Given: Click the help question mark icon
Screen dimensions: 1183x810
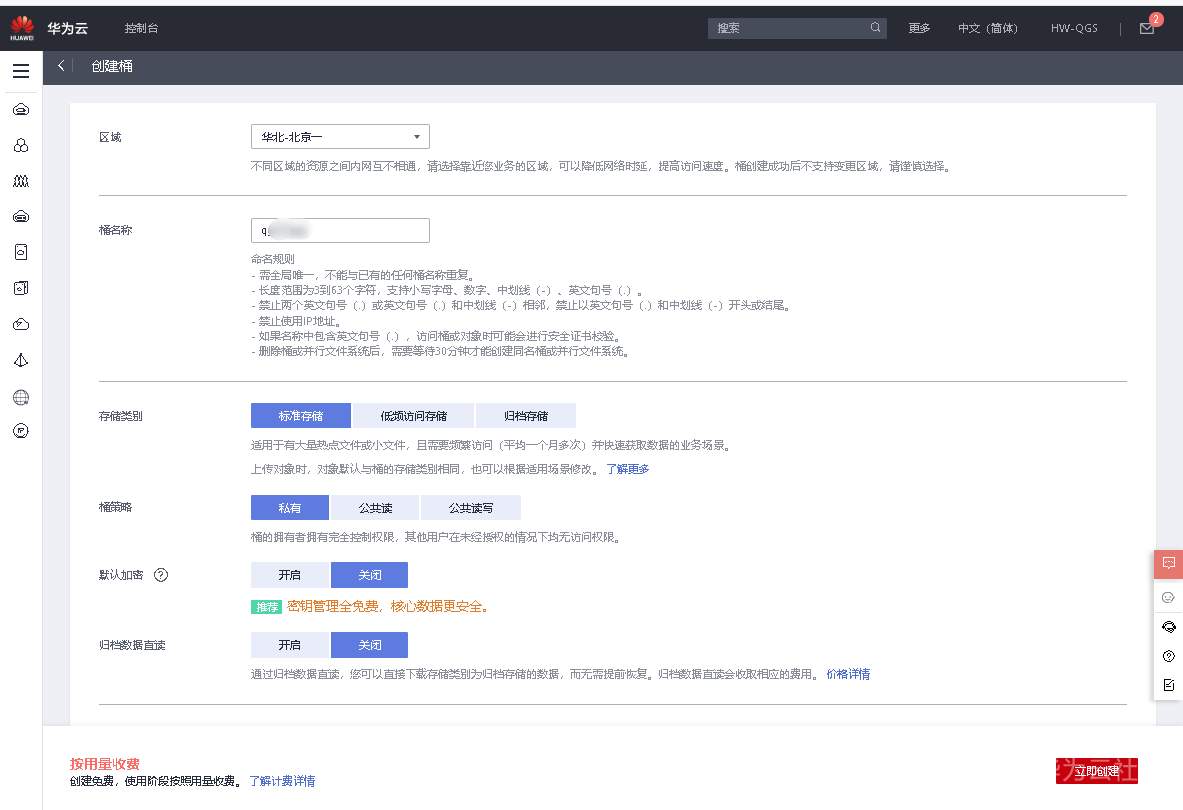Looking at the screenshot, I should tap(1168, 655).
